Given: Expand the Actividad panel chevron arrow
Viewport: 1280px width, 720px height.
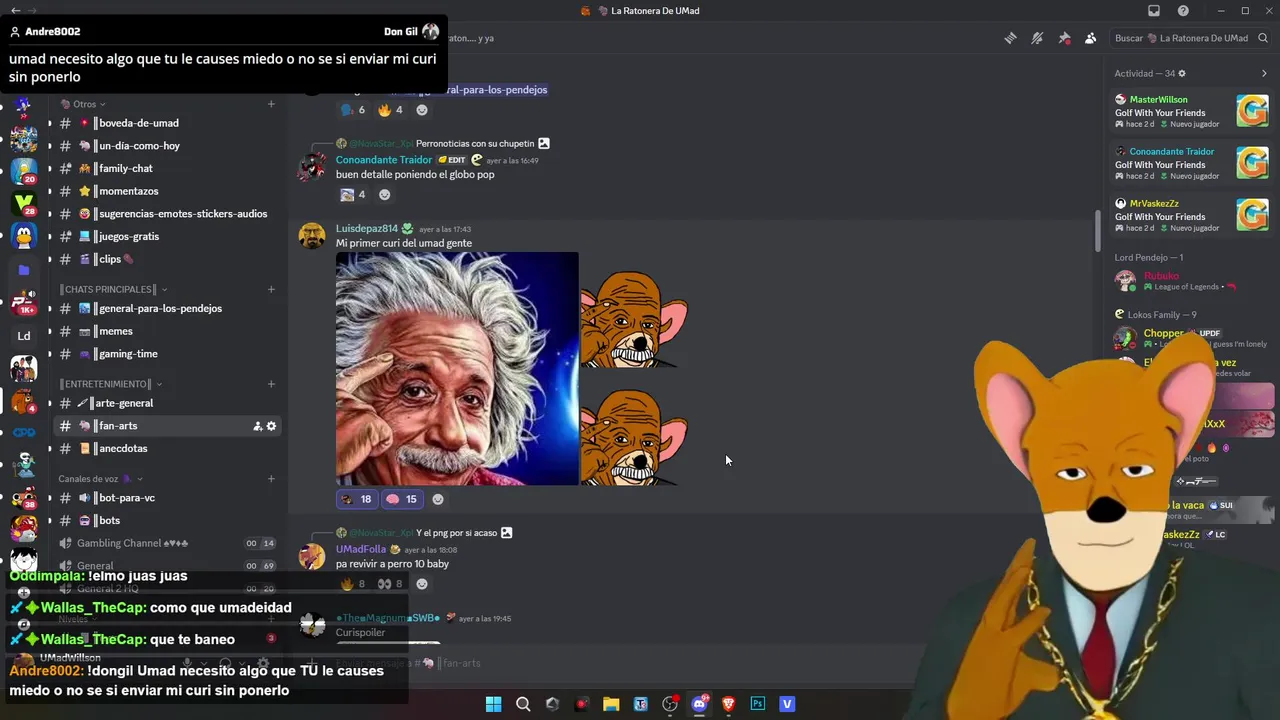Looking at the screenshot, I should coord(1264,73).
